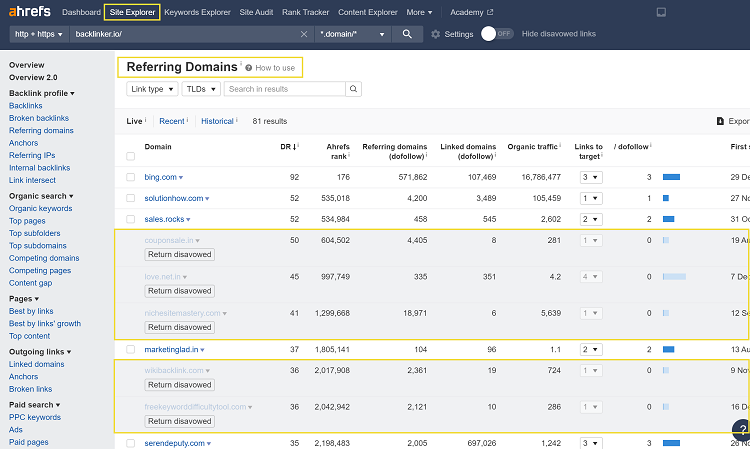Toggle Hide disavowed links switch

pyautogui.click(x=497, y=33)
